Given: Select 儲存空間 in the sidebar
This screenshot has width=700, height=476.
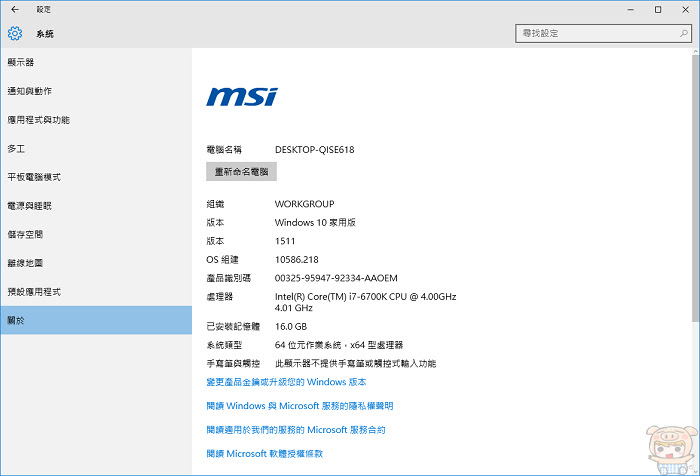Looking at the screenshot, I should tap(96, 234).
